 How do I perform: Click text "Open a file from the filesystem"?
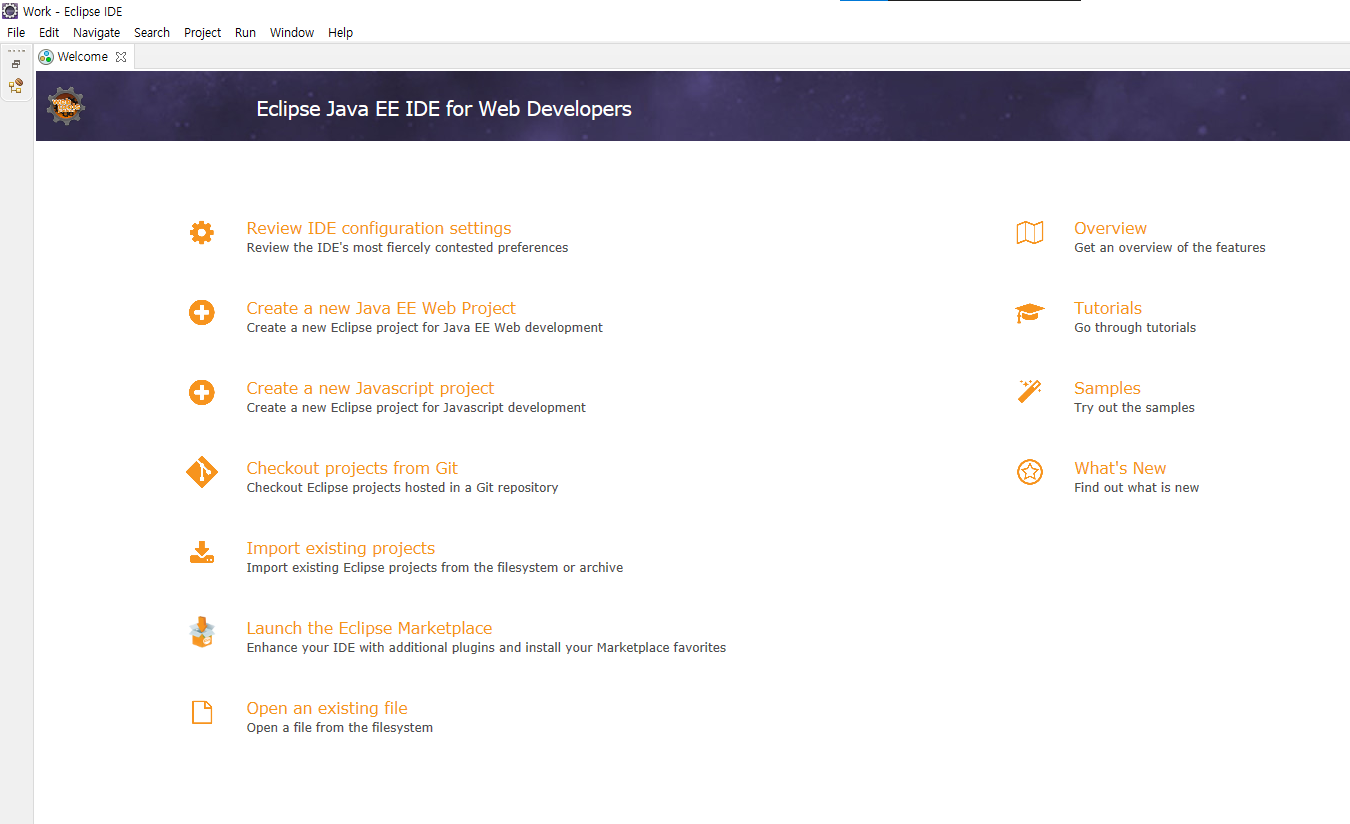click(340, 728)
